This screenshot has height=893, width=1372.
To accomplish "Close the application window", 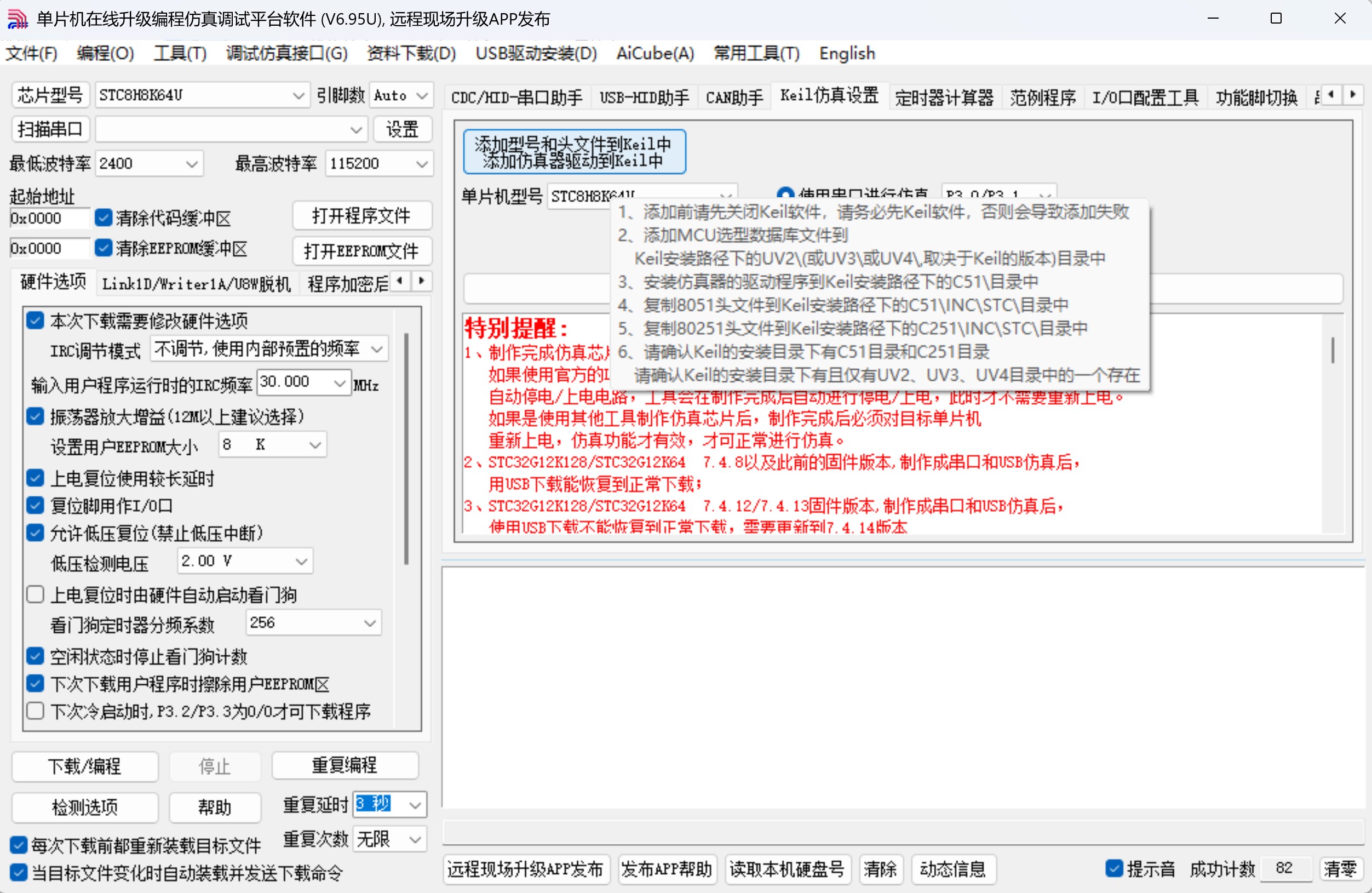I will pyautogui.click(x=1340, y=19).
